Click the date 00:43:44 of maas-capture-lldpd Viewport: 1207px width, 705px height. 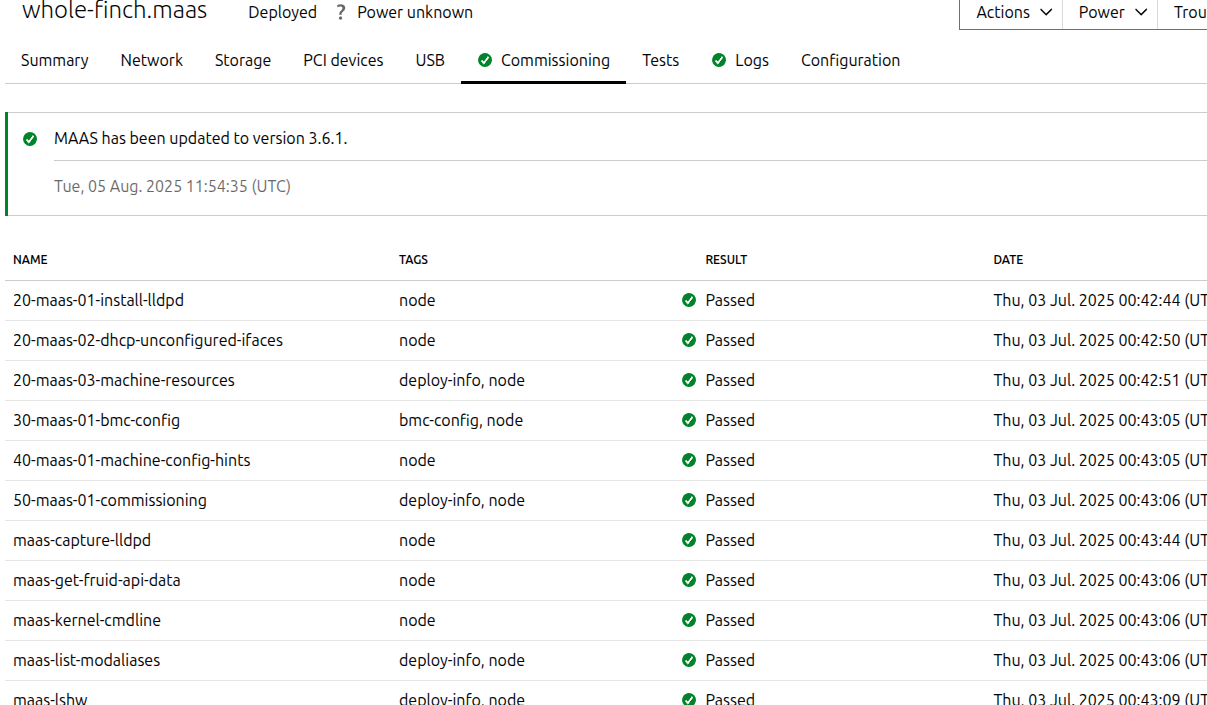point(1100,540)
